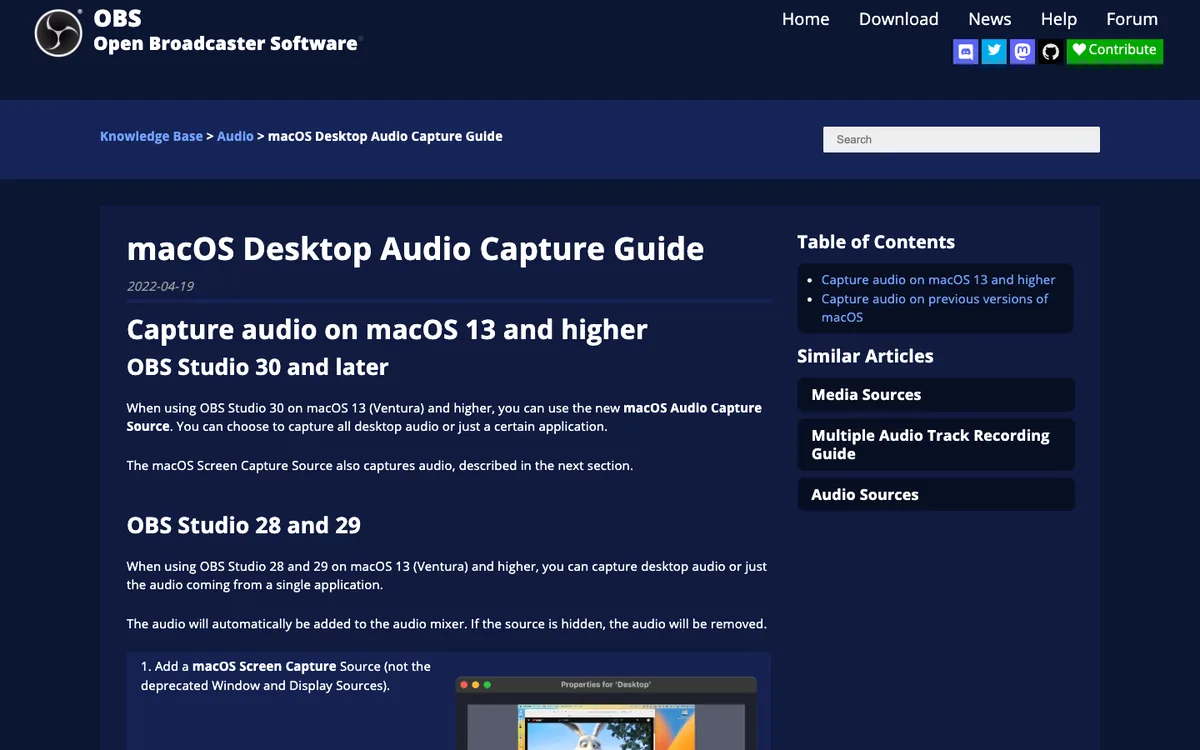Click the Similar Articles heading
Image resolution: width=1200 pixels, height=750 pixels.
(865, 356)
